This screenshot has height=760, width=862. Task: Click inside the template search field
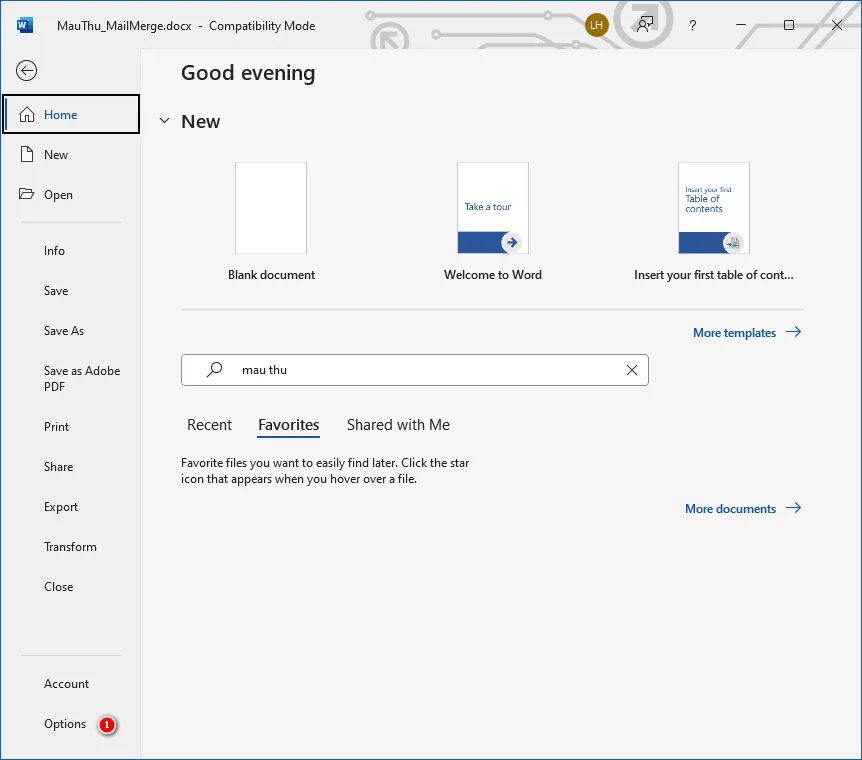[400, 369]
